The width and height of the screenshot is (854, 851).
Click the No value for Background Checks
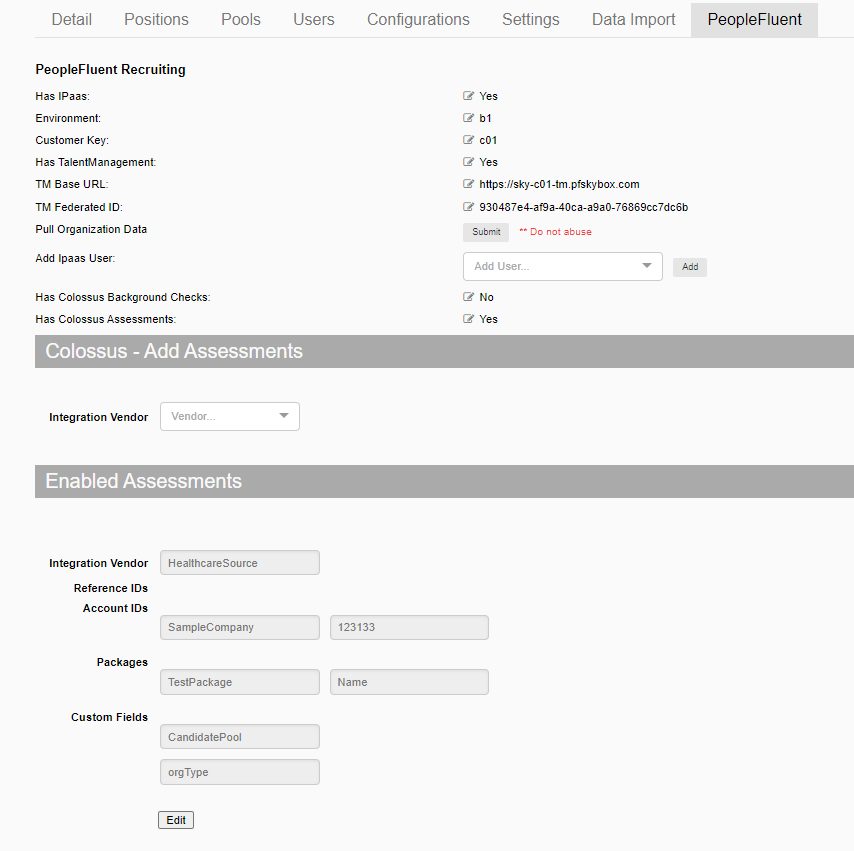pos(486,297)
